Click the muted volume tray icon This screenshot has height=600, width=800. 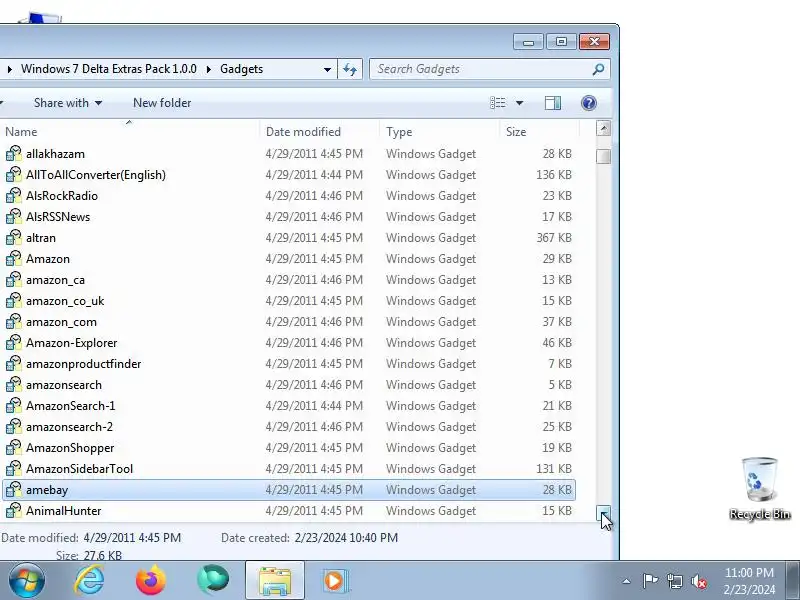[698, 581]
